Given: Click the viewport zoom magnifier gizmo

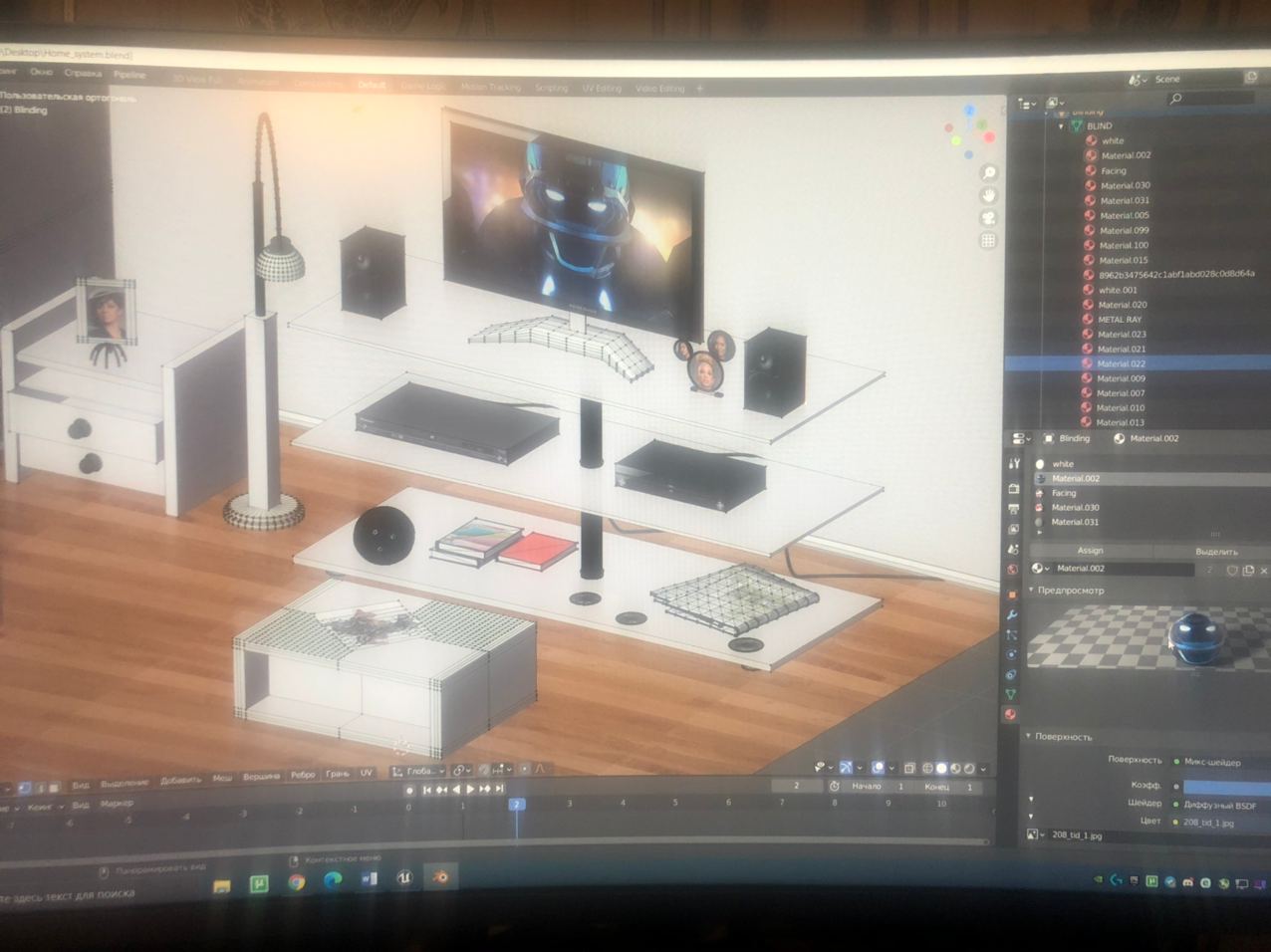Looking at the screenshot, I should tap(988, 173).
